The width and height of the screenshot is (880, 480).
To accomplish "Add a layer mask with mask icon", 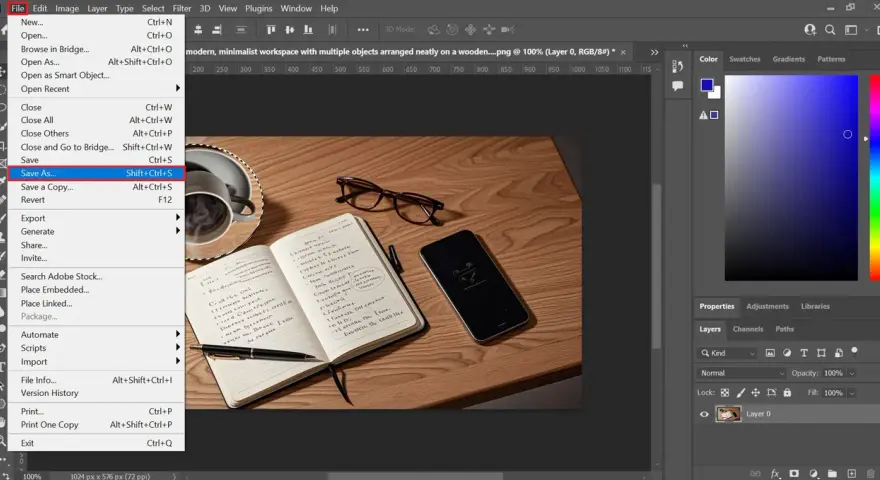I will pos(794,474).
